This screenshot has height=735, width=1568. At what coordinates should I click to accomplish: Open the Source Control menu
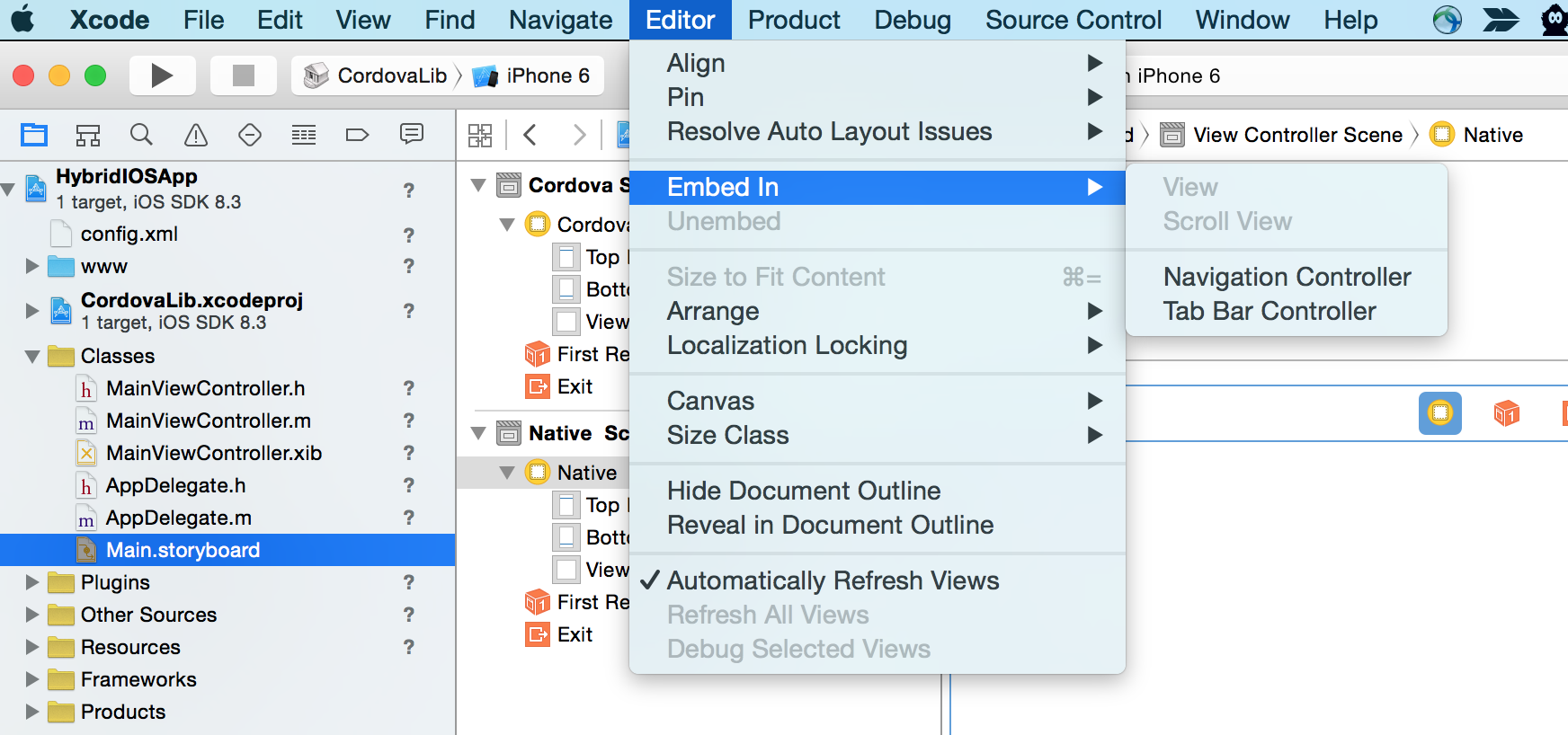(1074, 20)
